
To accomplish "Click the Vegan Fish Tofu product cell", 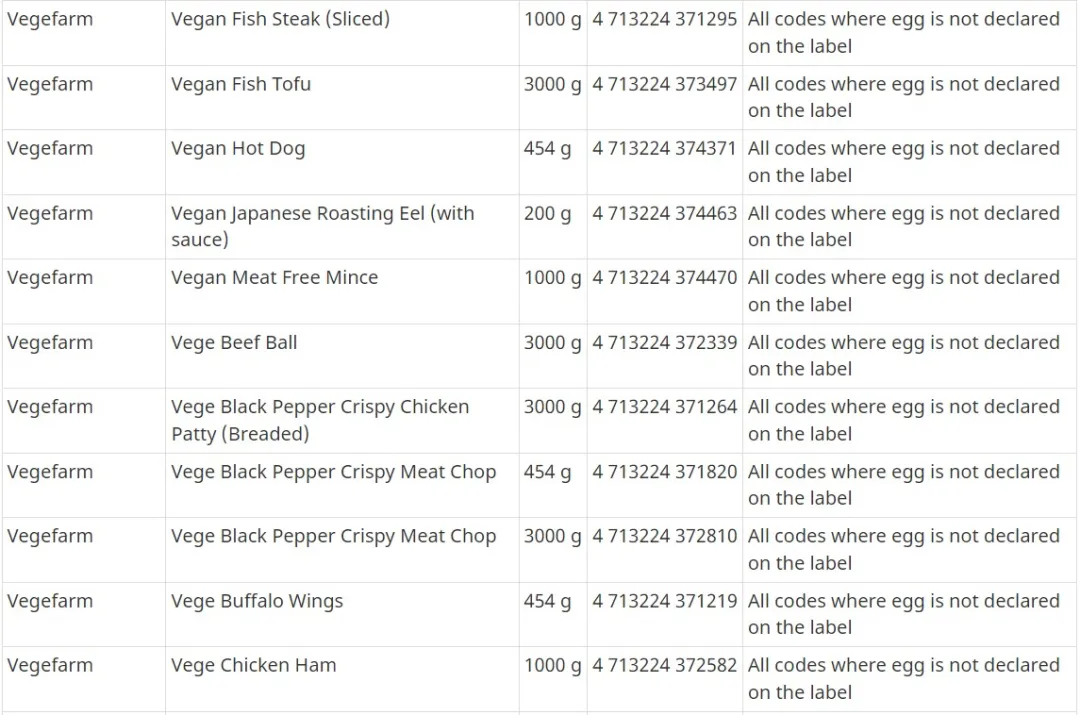I will (x=342, y=98).
